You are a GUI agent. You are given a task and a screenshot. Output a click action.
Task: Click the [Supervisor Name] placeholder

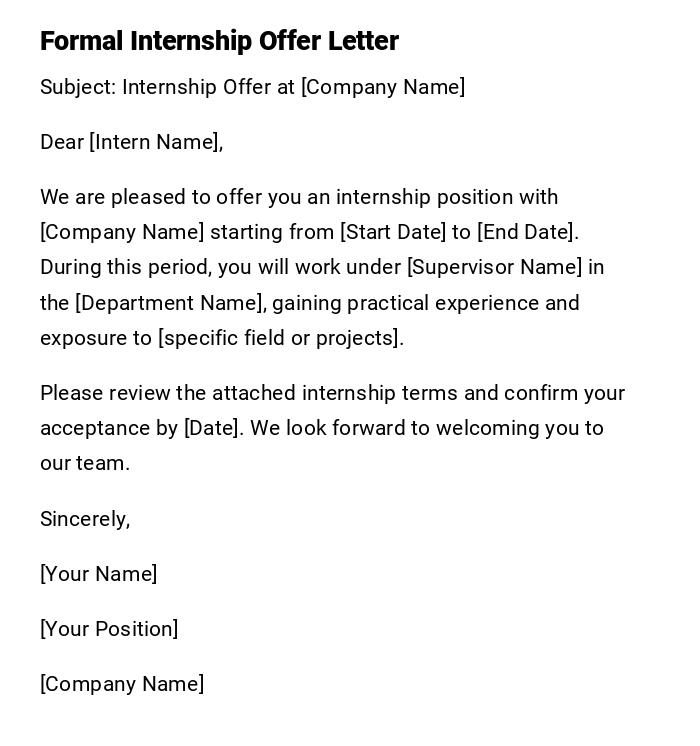494,267
